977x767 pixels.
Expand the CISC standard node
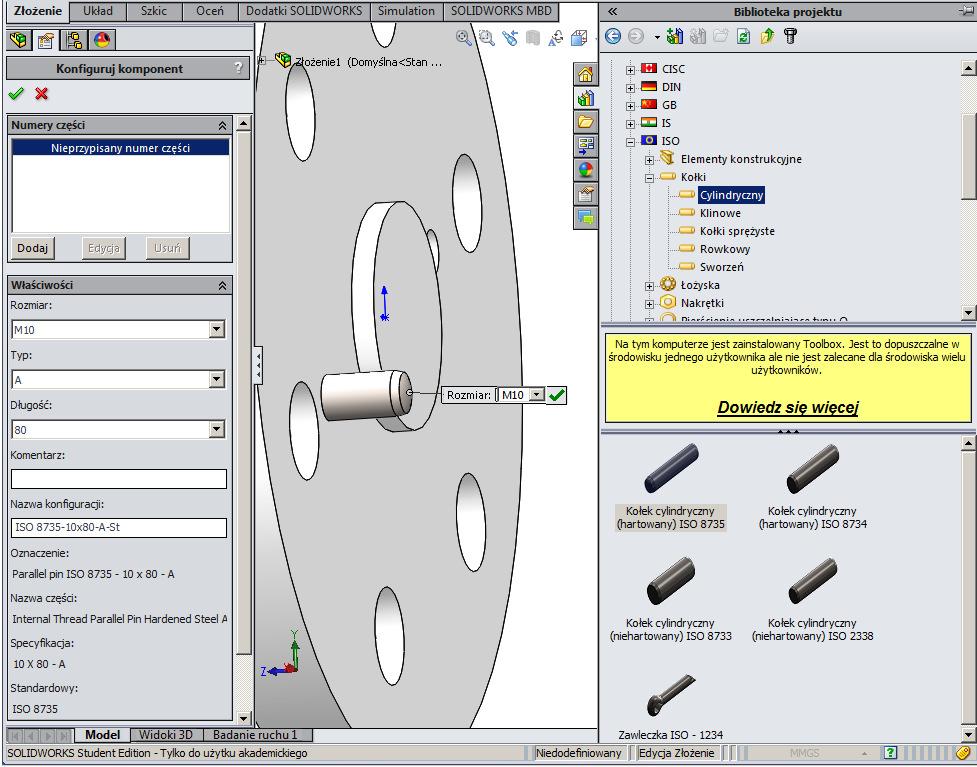tap(631, 70)
